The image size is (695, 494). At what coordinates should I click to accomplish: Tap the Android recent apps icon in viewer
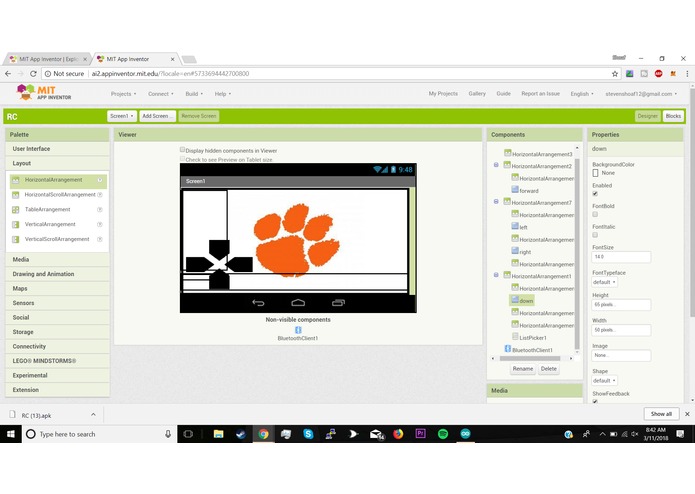(x=338, y=303)
